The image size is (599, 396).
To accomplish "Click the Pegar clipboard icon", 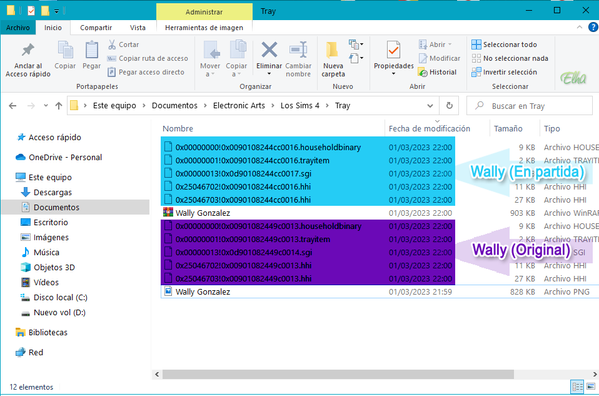I will [92, 56].
